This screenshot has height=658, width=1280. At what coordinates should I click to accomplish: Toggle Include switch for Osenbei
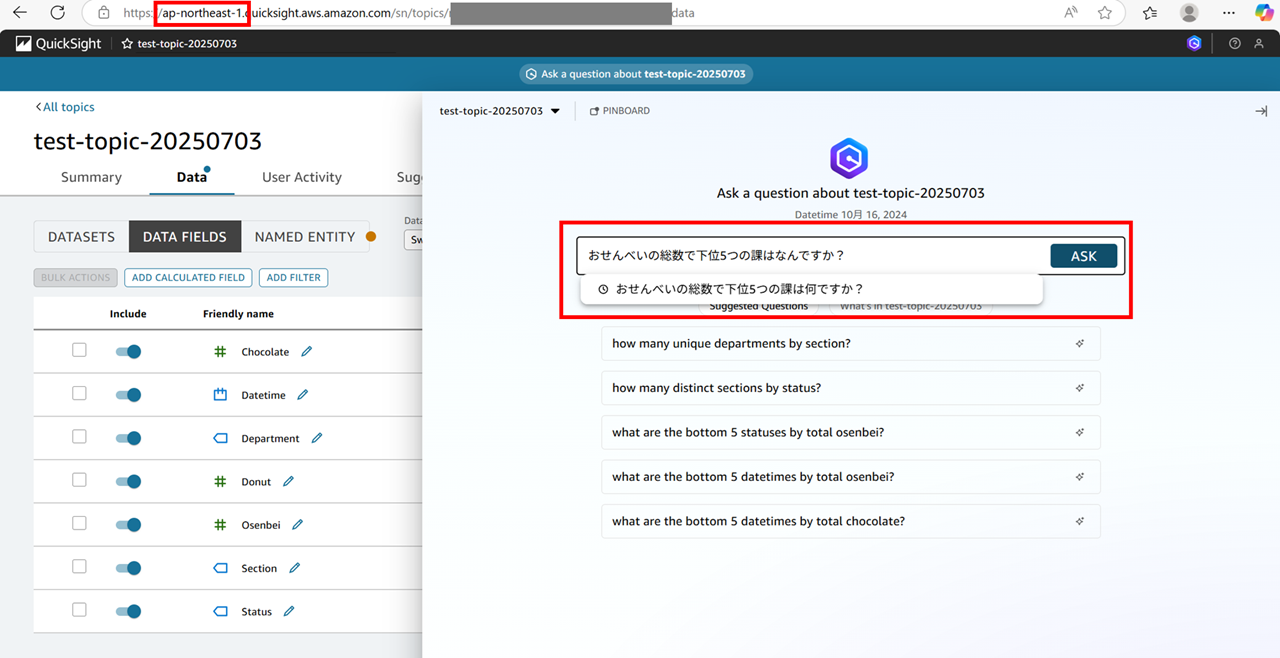tap(128, 525)
